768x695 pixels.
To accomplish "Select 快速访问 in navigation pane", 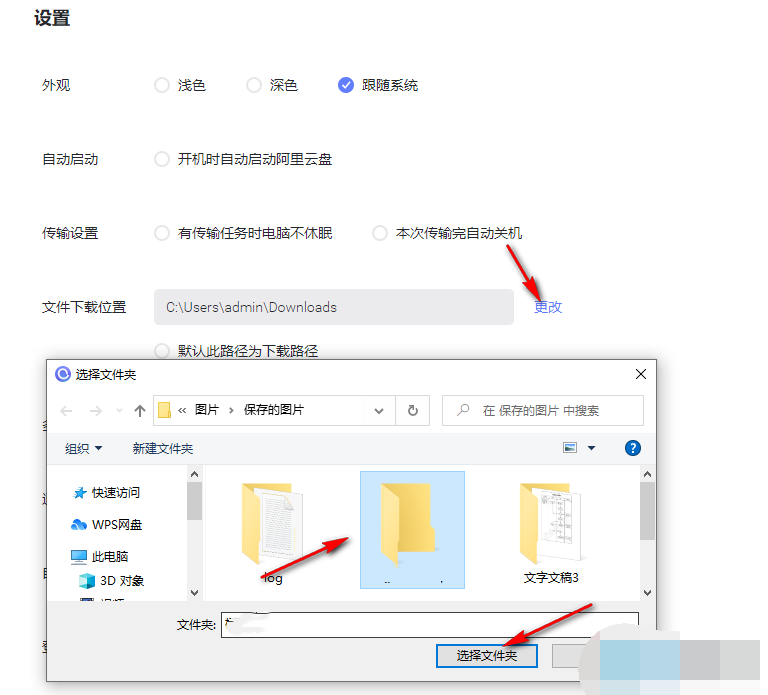I will pyautogui.click(x=107, y=493).
